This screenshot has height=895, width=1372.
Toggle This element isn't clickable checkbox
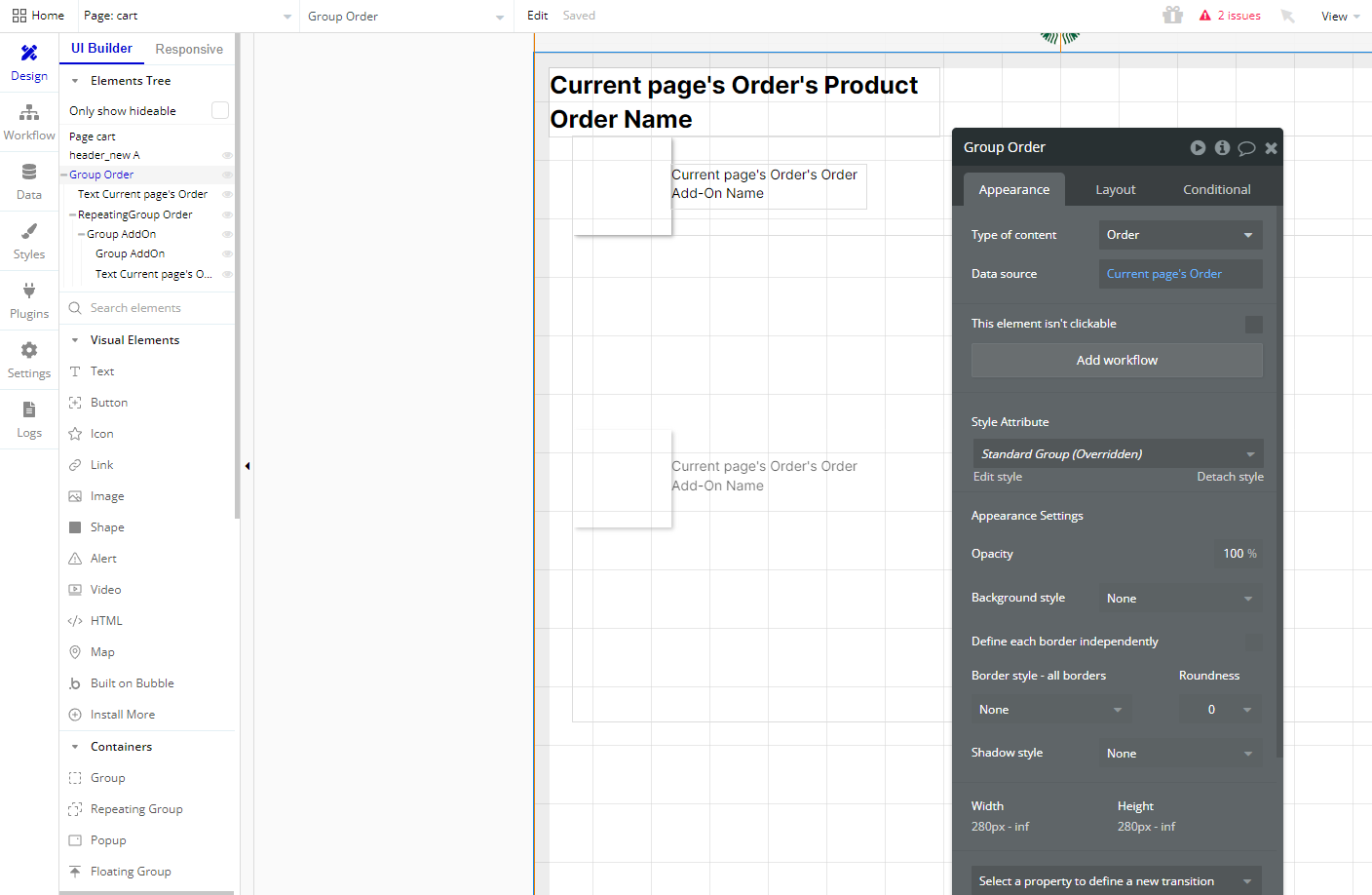pos(1254,325)
